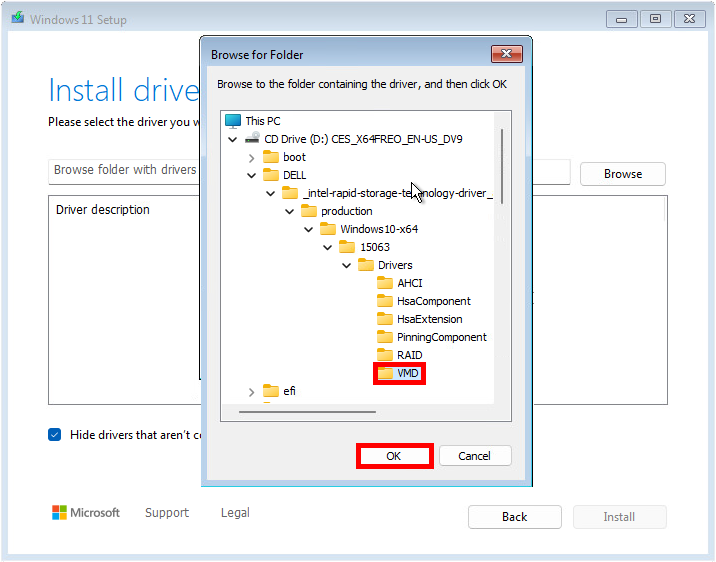
Task: Click the production folder icon
Action: coord(309,211)
